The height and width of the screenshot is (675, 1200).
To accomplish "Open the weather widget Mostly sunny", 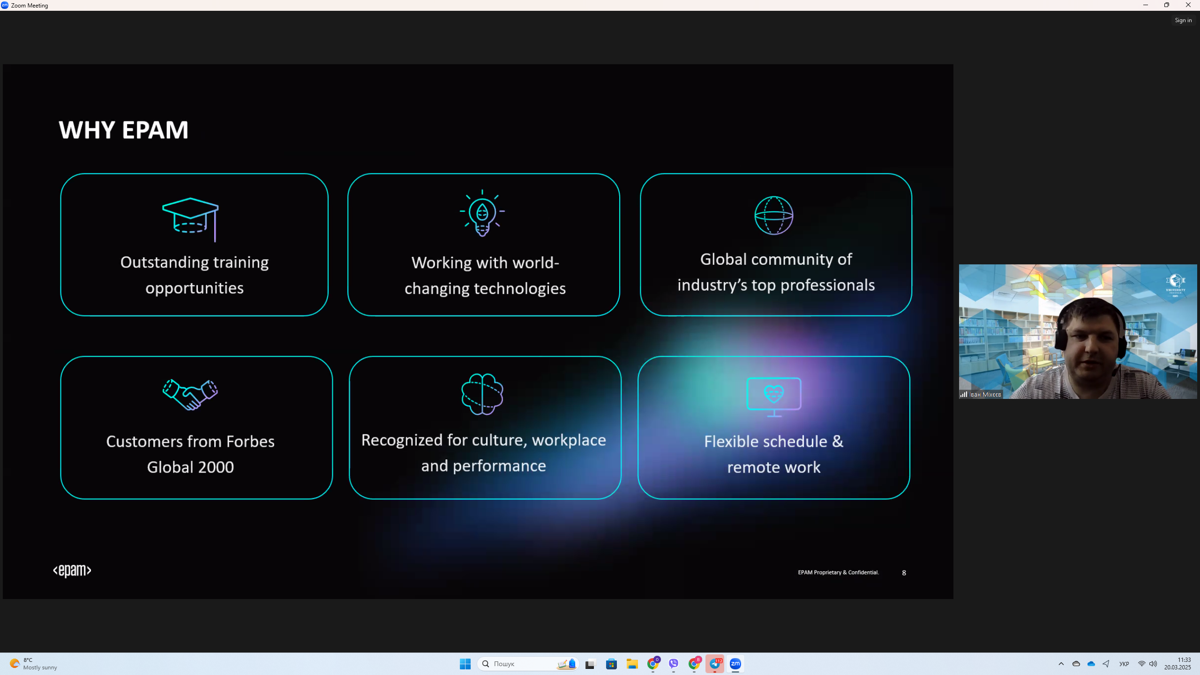I will pyautogui.click(x=33, y=664).
